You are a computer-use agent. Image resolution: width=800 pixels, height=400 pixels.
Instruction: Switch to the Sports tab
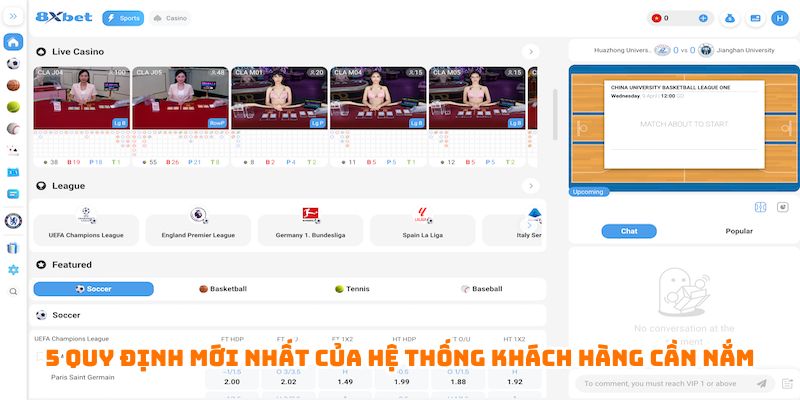tap(123, 18)
